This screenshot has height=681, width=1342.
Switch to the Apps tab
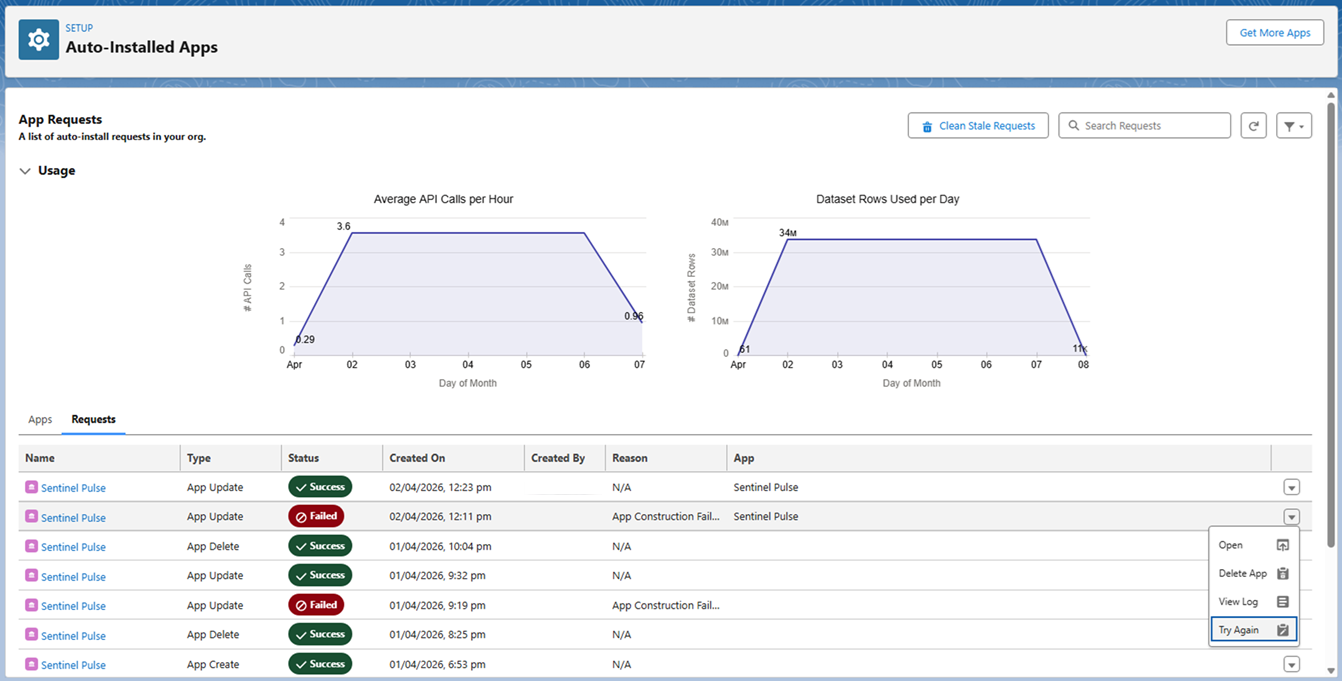(x=40, y=420)
